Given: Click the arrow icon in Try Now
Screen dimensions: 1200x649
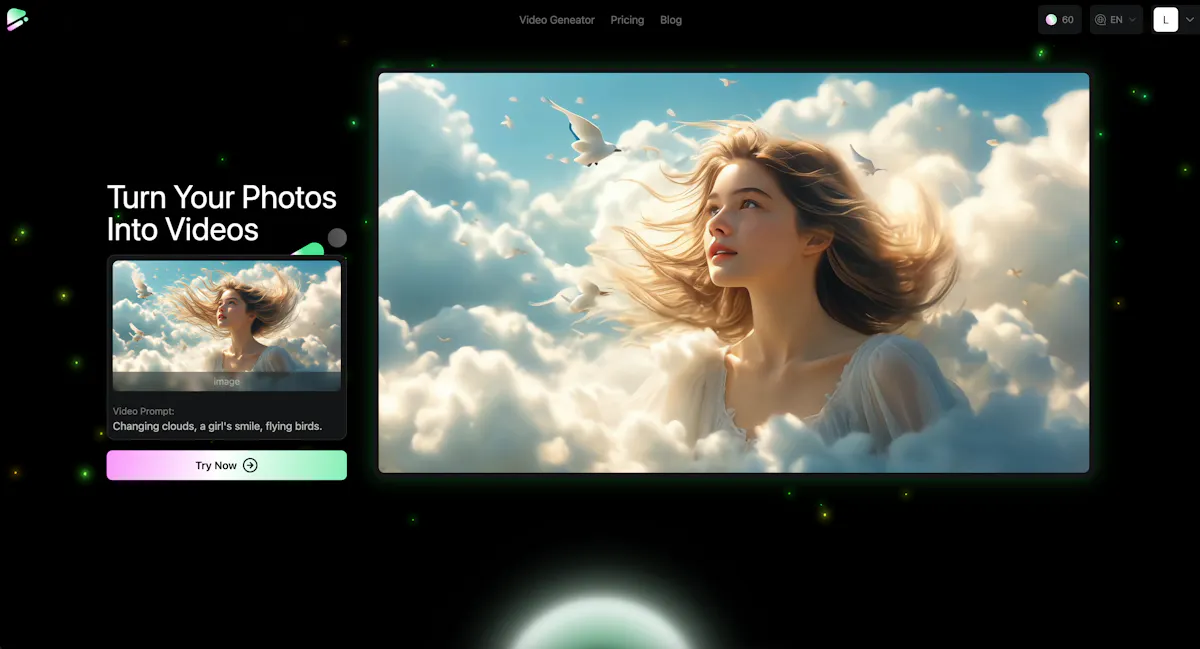Looking at the screenshot, I should pos(250,465).
